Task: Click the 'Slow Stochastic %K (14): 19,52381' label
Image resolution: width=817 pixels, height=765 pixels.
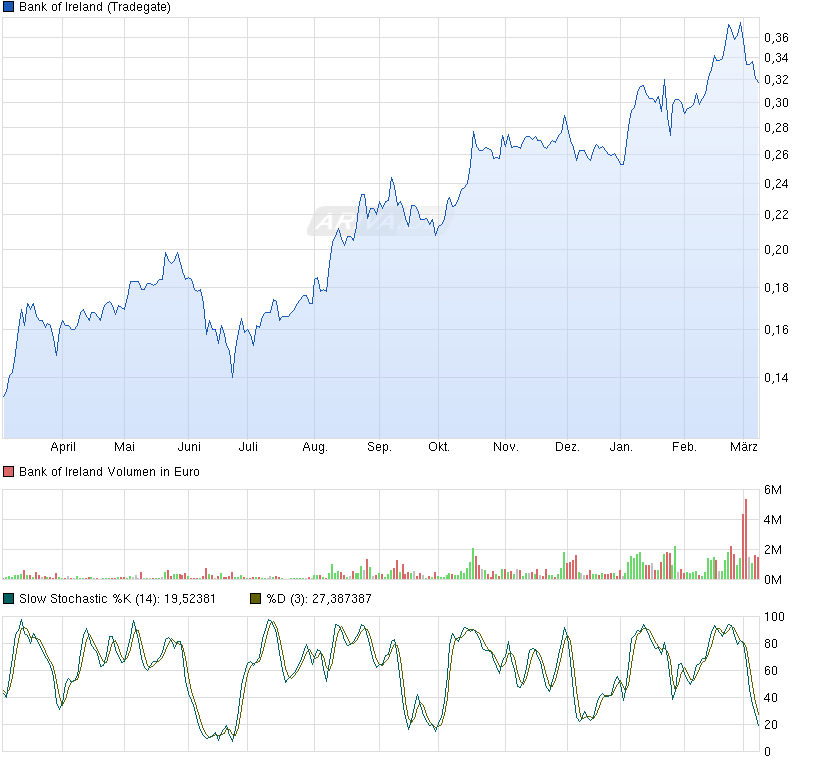Action: [117, 599]
